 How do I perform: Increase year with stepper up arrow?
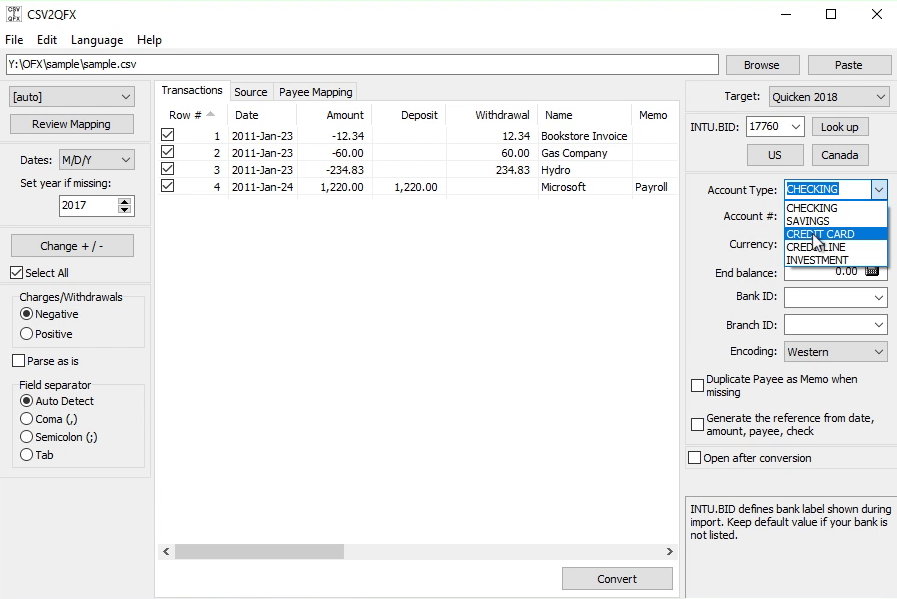click(124, 201)
